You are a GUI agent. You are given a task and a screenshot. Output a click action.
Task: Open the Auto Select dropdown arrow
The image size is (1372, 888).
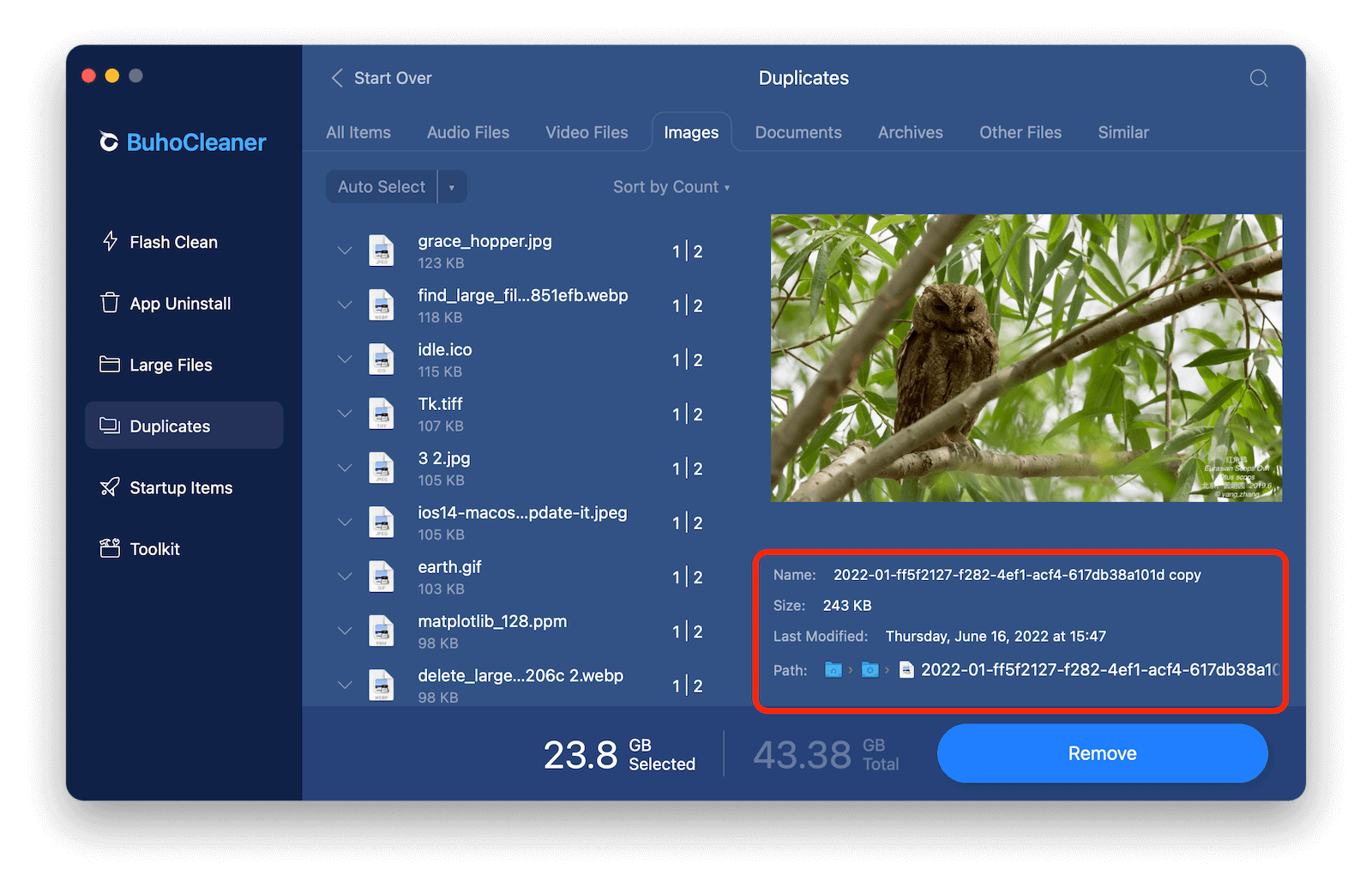(x=452, y=187)
